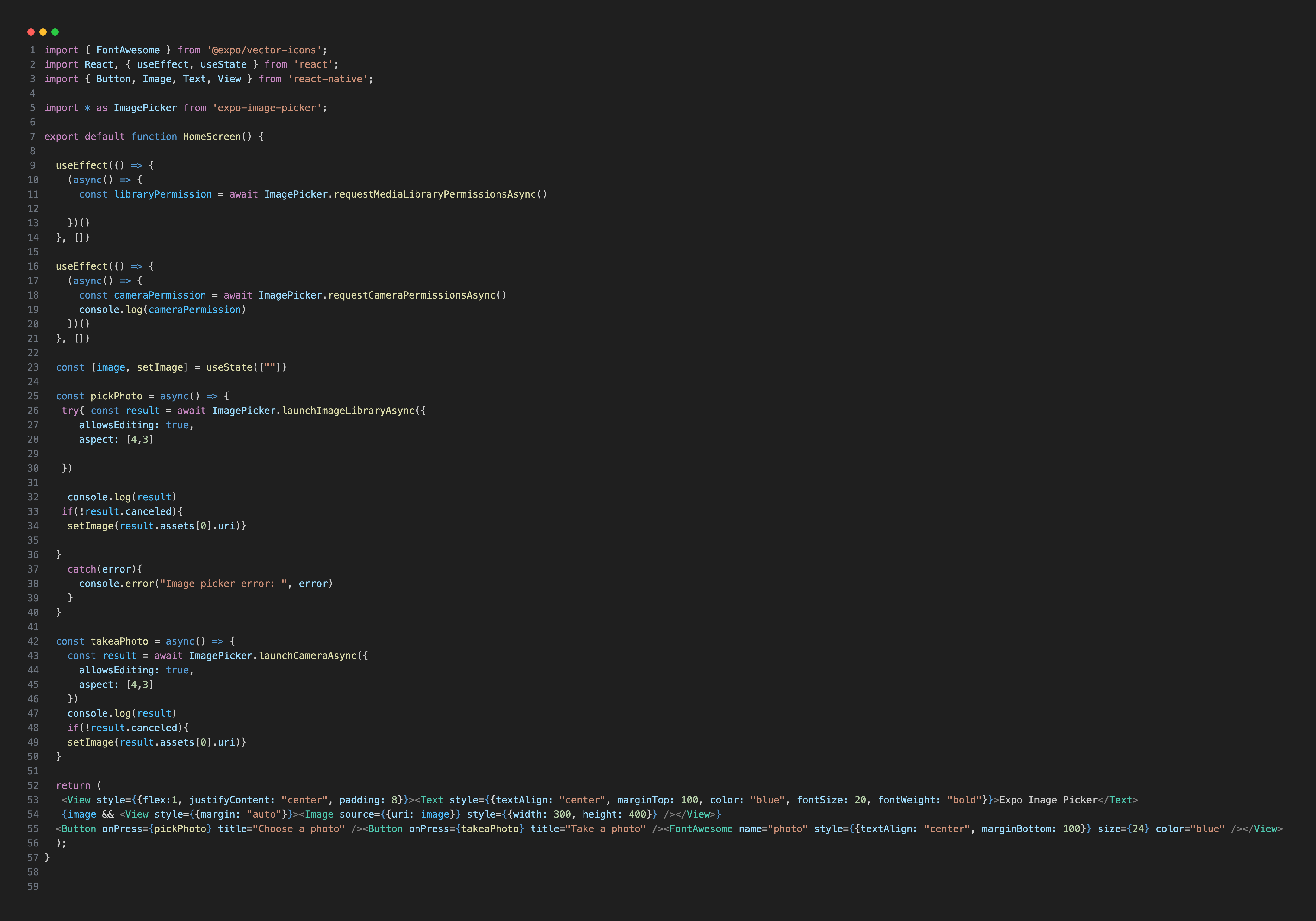
Task: Click the yellow minimize dot
Action: click(x=43, y=32)
